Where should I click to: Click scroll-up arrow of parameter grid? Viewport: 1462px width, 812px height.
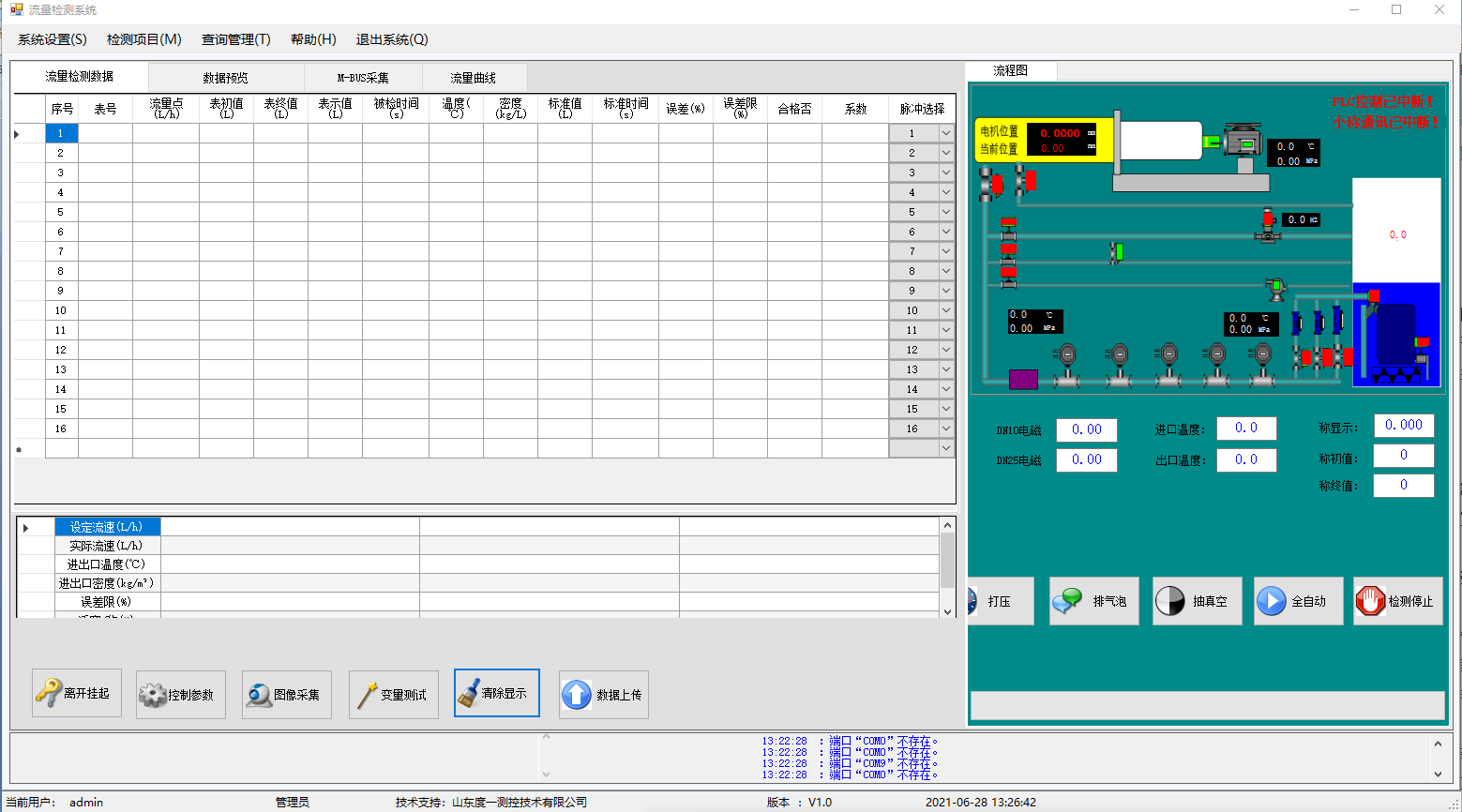pos(947,525)
